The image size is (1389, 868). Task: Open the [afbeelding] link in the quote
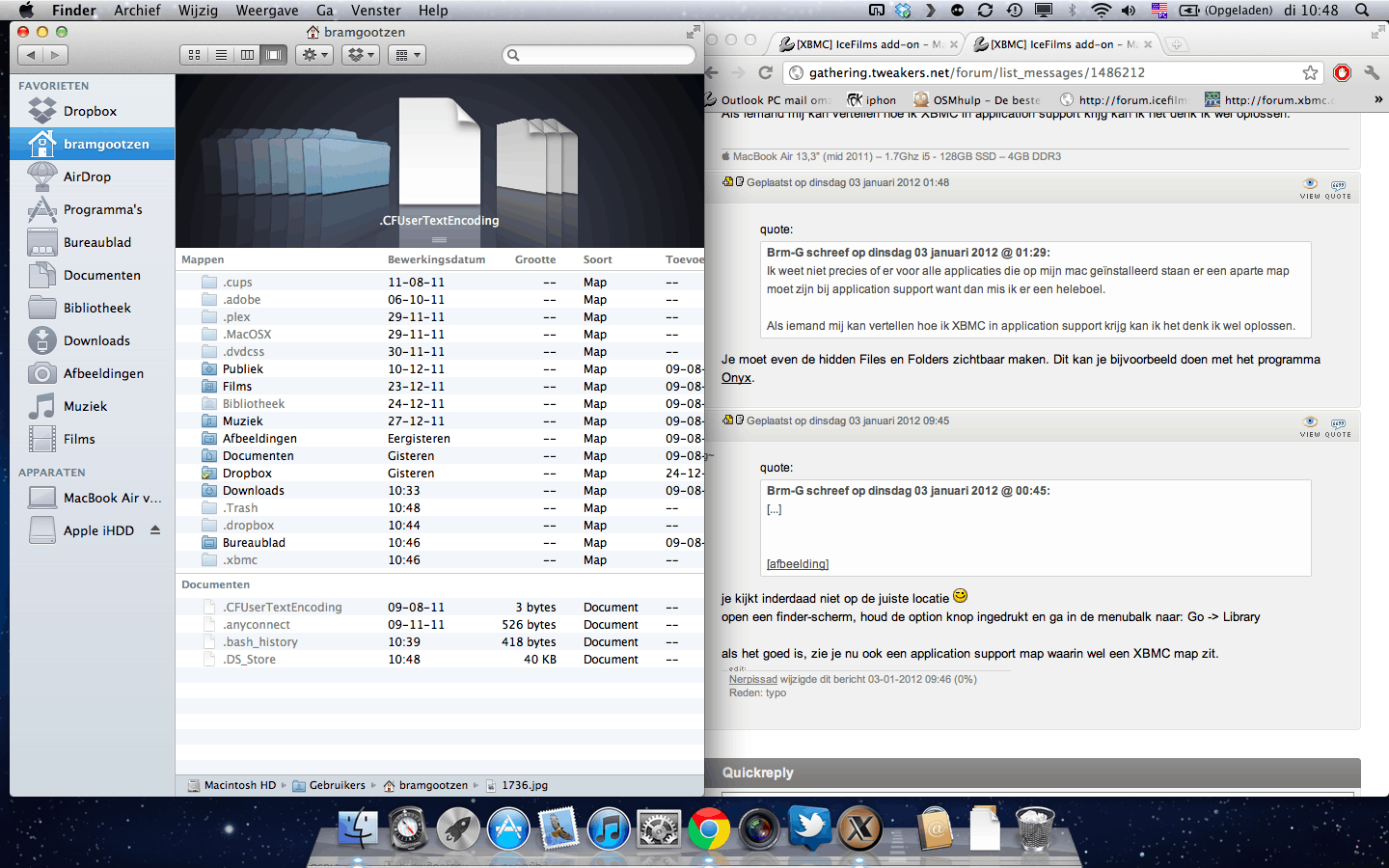[798, 564]
